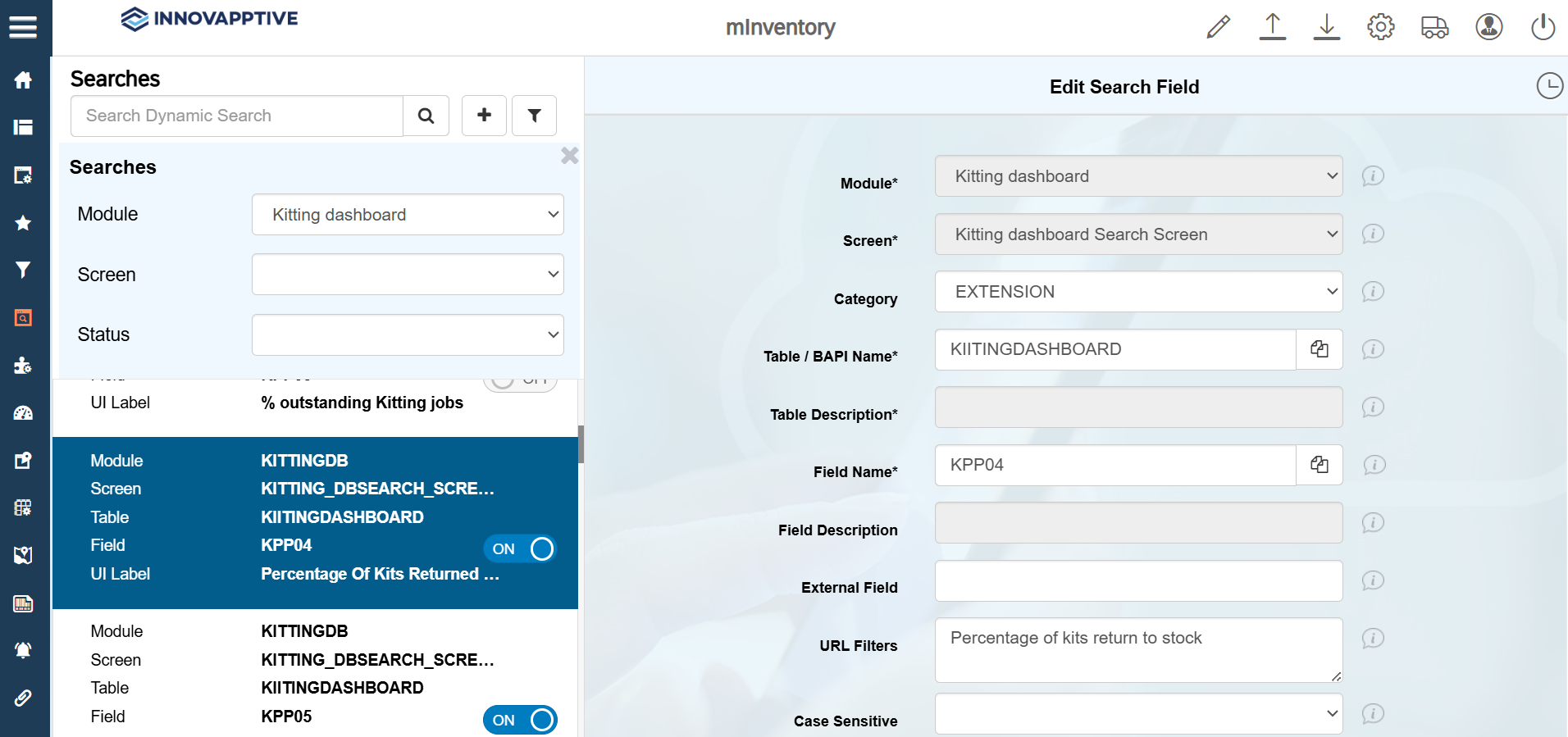Open the user profile icon

(1488, 27)
